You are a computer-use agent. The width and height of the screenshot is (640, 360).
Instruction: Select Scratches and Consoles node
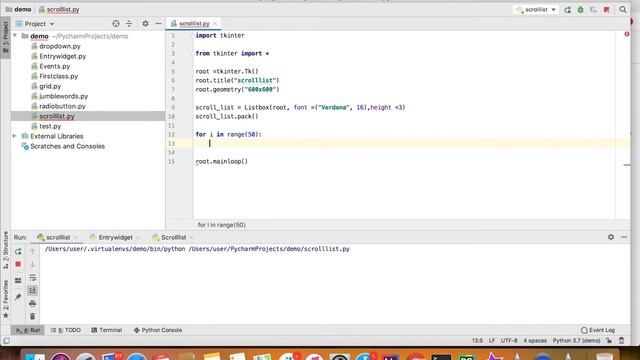(67, 146)
